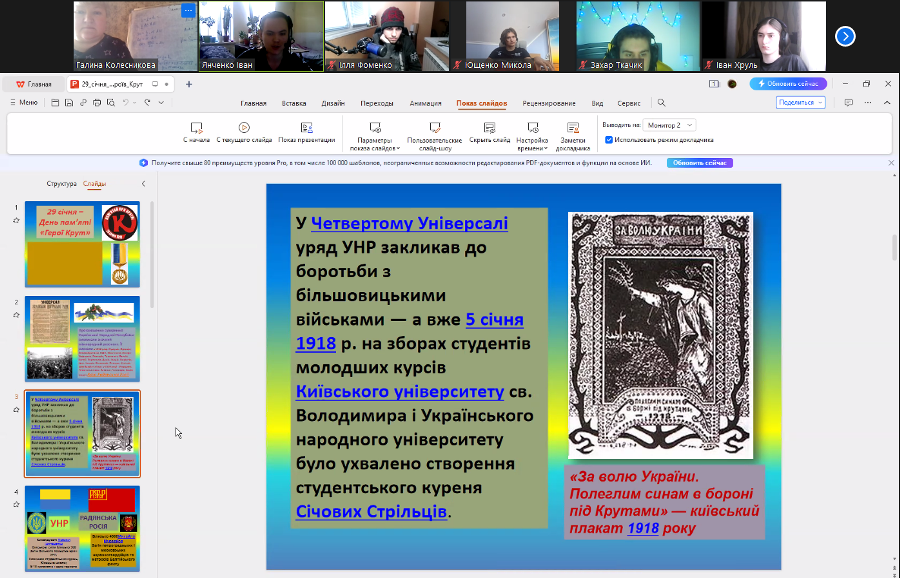The width and height of the screenshot is (900, 578).
Task: Collapse the slide panel with left chevron
Action: coord(143,184)
